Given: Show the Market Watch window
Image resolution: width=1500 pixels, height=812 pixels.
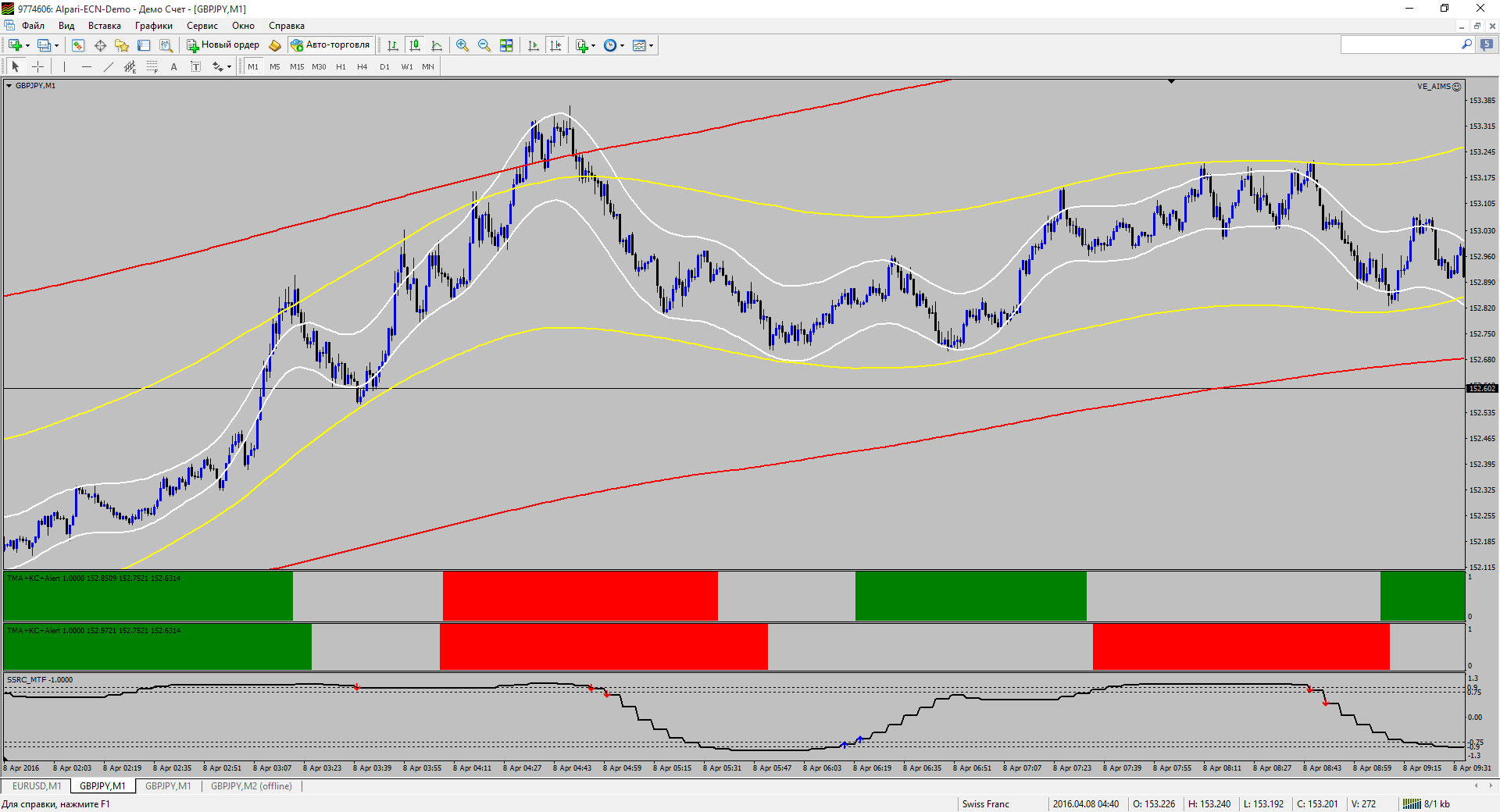Looking at the screenshot, I should 78,45.
